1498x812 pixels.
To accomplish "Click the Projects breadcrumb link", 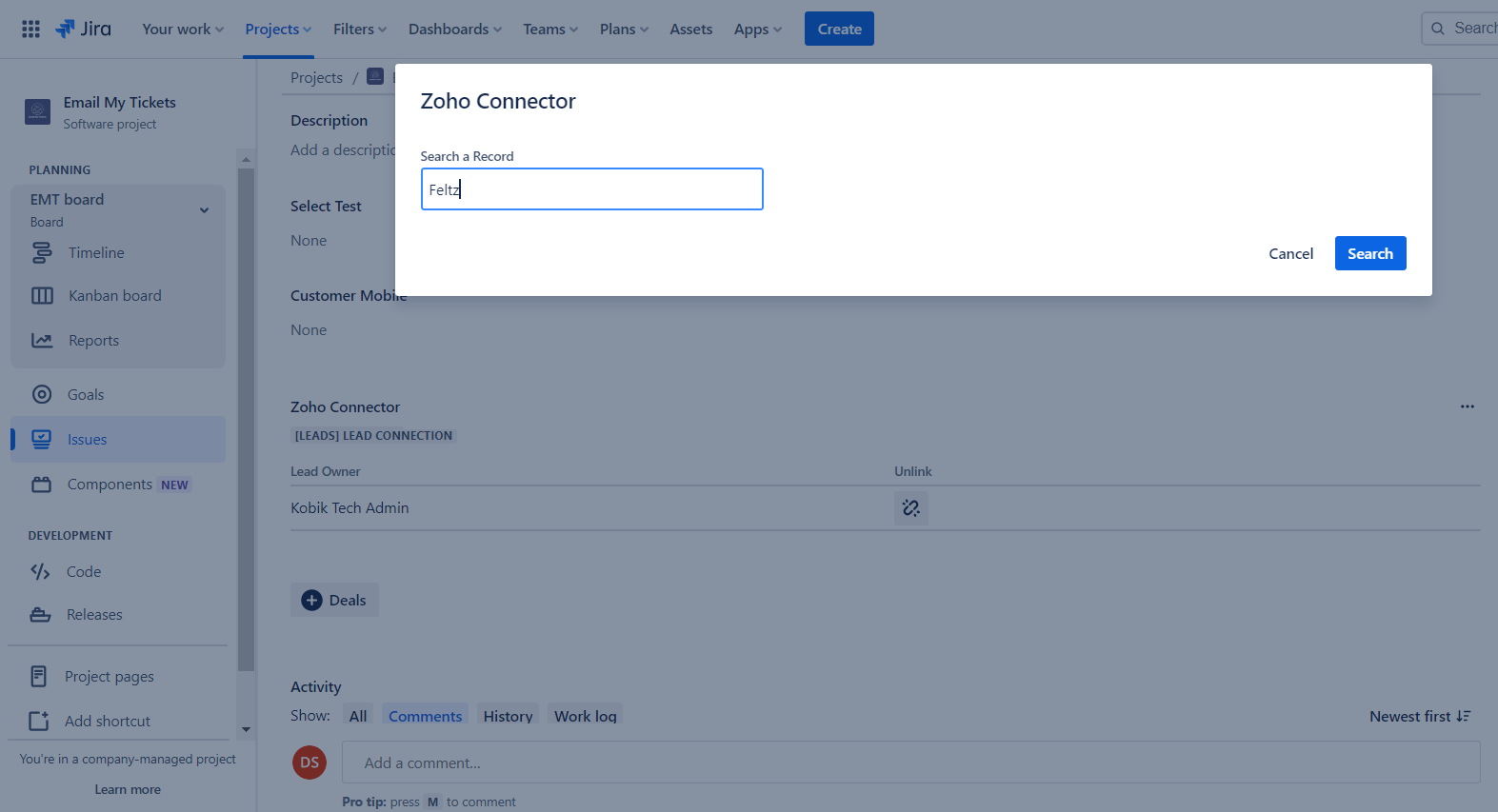I will point(316,77).
